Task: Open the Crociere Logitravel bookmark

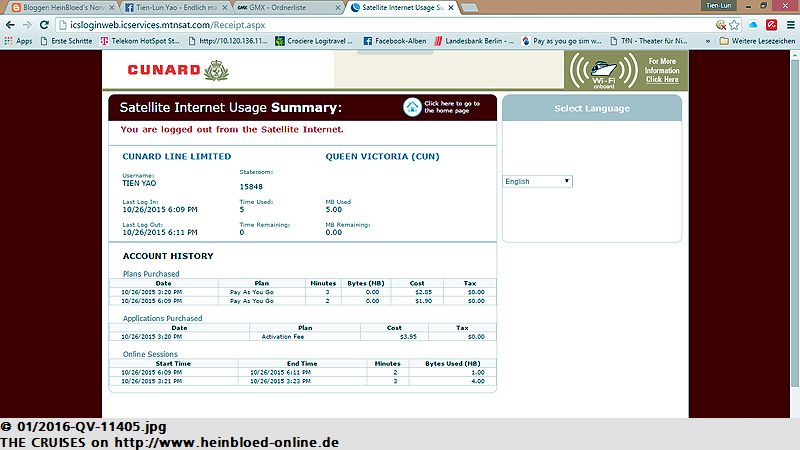Action: tap(314, 41)
